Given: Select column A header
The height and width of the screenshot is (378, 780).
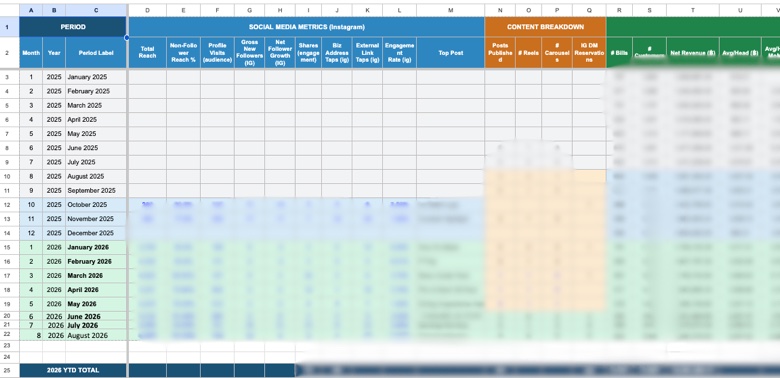Looking at the screenshot, I should (31, 10).
